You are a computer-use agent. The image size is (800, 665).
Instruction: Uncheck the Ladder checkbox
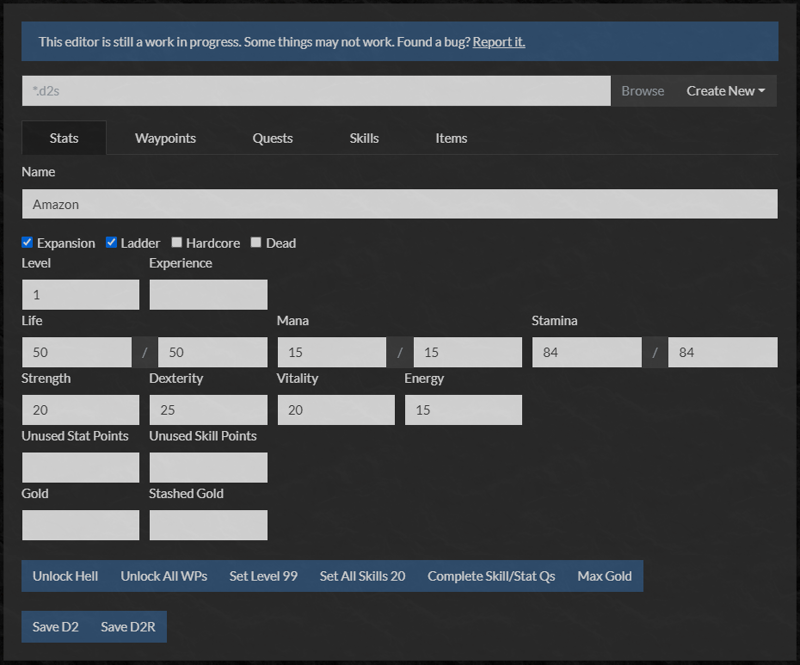pos(111,242)
